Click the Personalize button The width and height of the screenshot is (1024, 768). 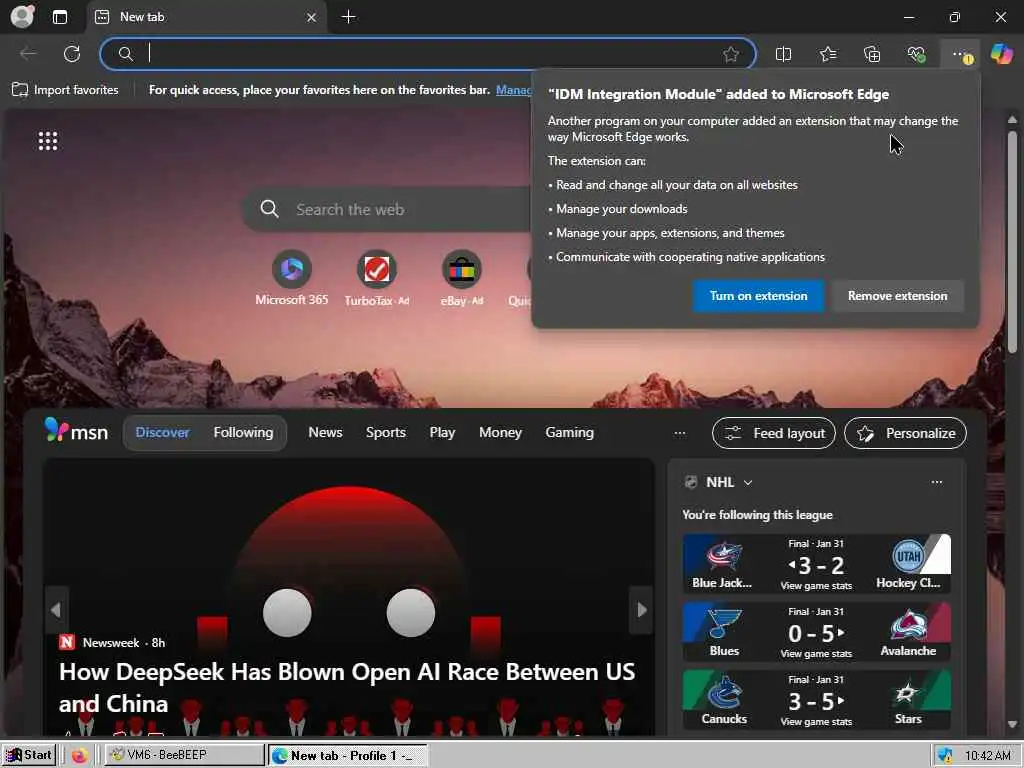pos(905,433)
